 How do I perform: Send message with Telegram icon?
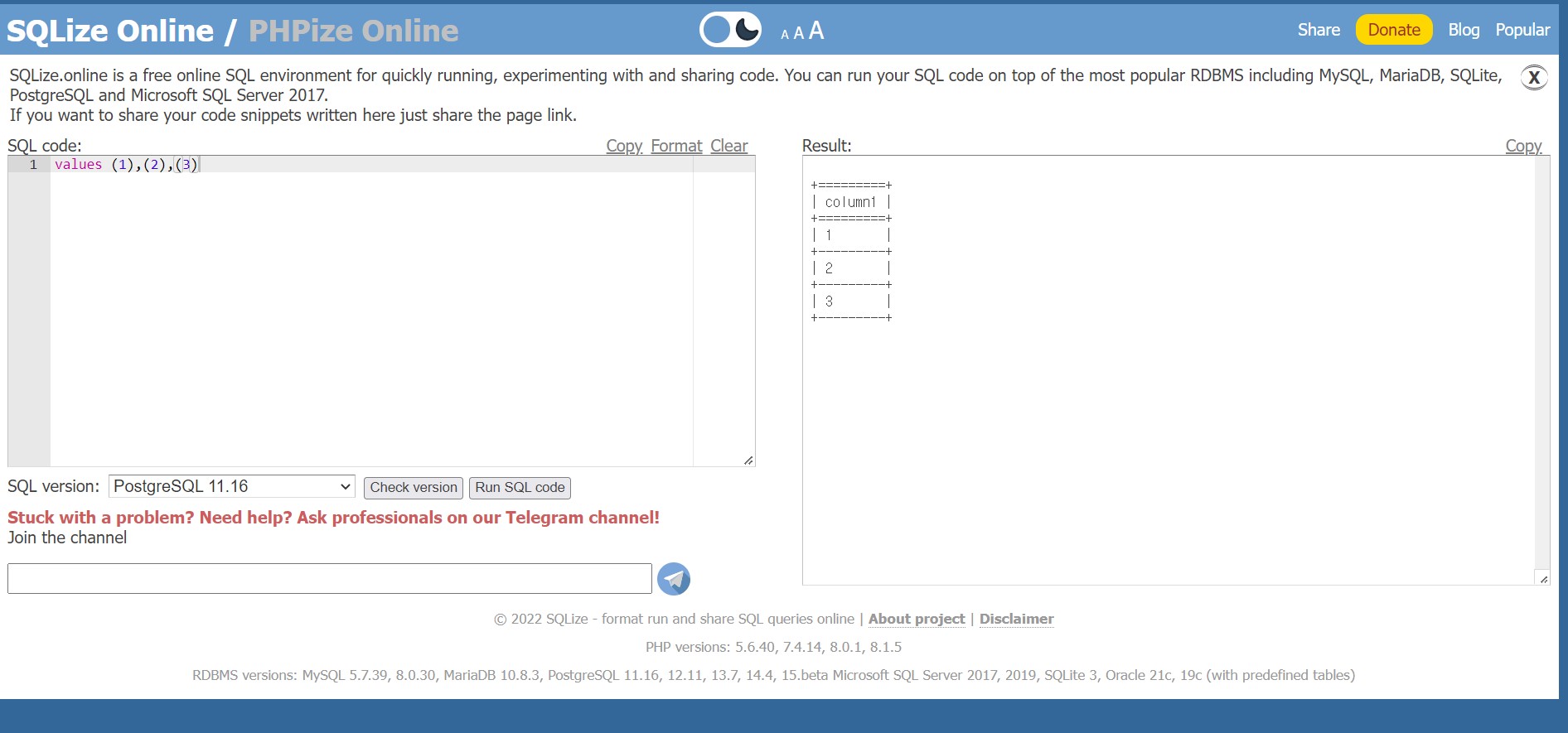click(674, 579)
